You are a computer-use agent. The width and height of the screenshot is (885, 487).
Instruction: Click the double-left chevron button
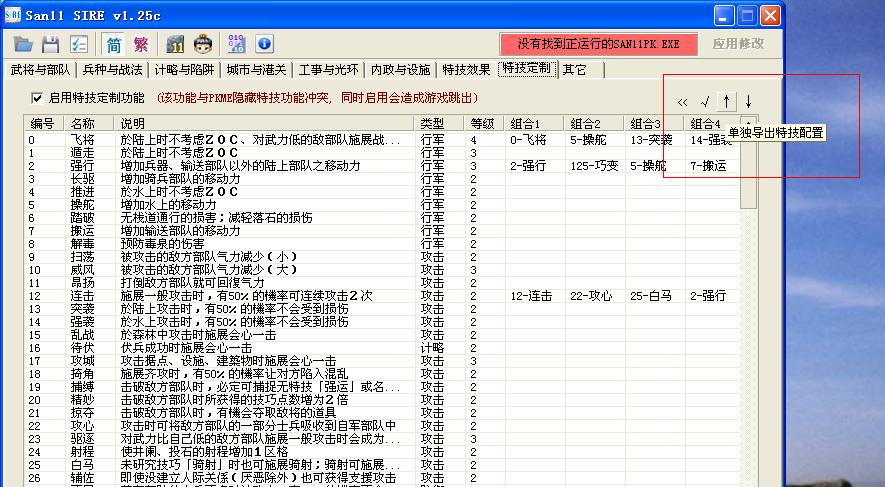point(683,101)
